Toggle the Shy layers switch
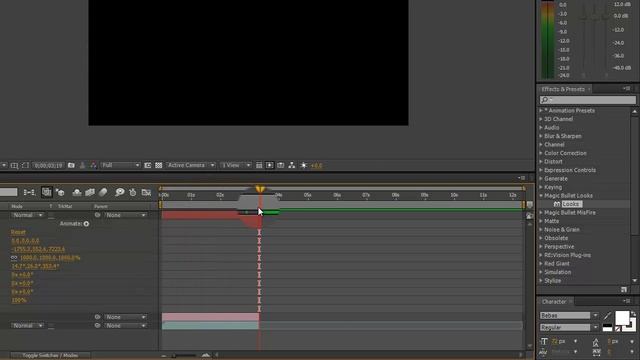Screen dimensions: 640x360 (76, 192)
